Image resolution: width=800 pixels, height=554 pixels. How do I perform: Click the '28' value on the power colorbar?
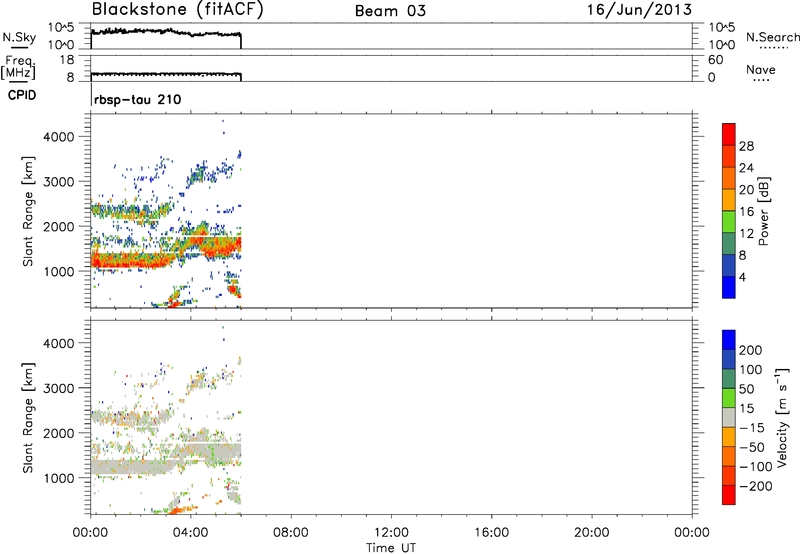click(x=746, y=146)
